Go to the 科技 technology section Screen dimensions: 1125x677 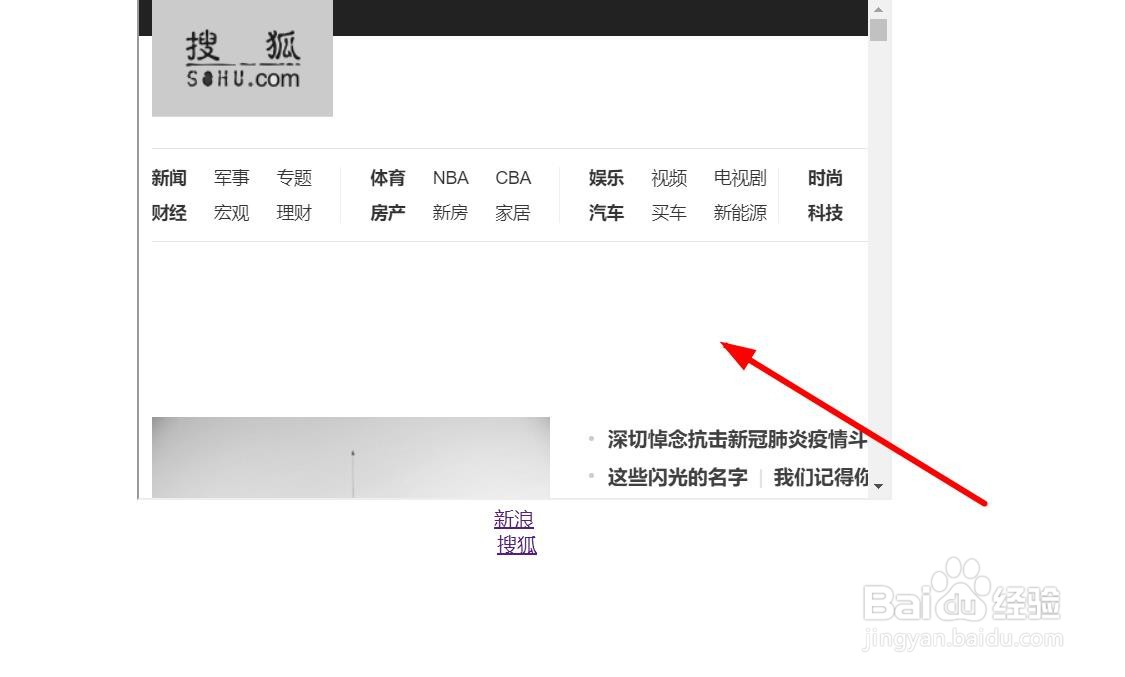pos(825,213)
